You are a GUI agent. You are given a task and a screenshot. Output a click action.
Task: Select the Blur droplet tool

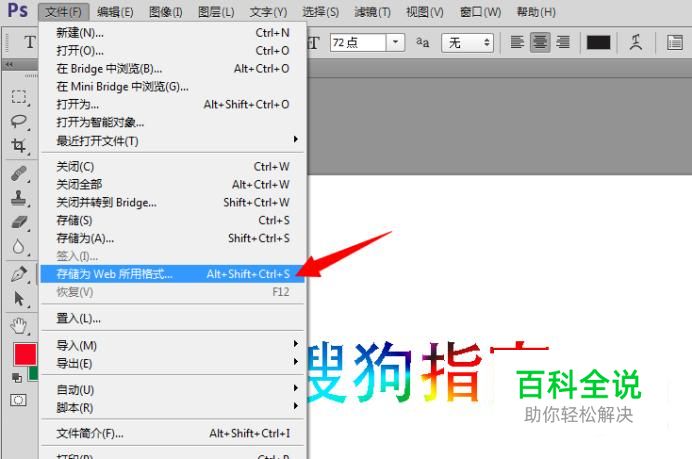tap(19, 246)
